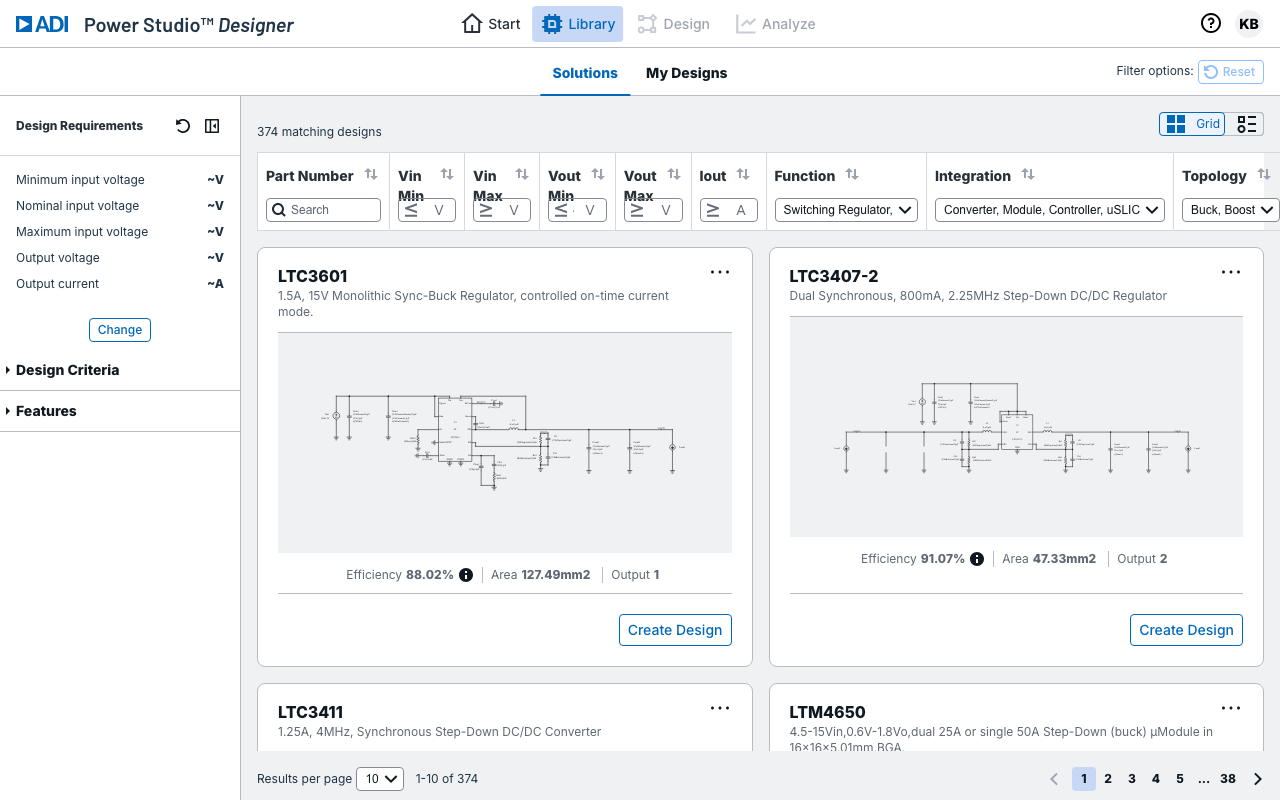The width and height of the screenshot is (1280, 800).
Task: Open LTC3601 schematic thumbnail
Action: click(505, 443)
